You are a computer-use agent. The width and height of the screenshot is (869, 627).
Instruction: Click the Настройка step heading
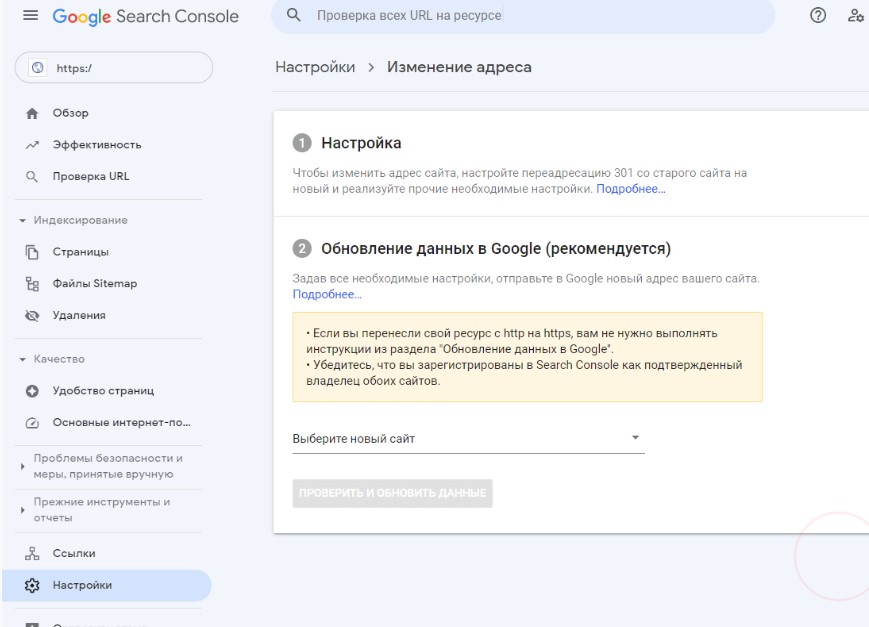pyautogui.click(x=361, y=143)
